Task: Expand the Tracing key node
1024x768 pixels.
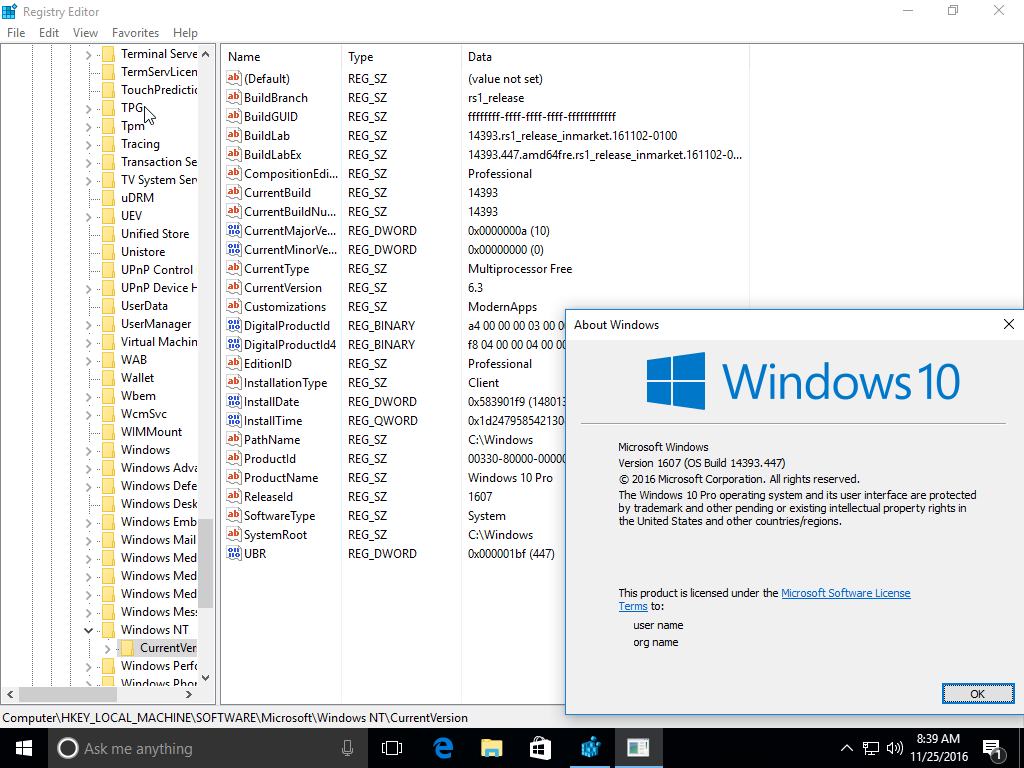Action: click(x=88, y=144)
